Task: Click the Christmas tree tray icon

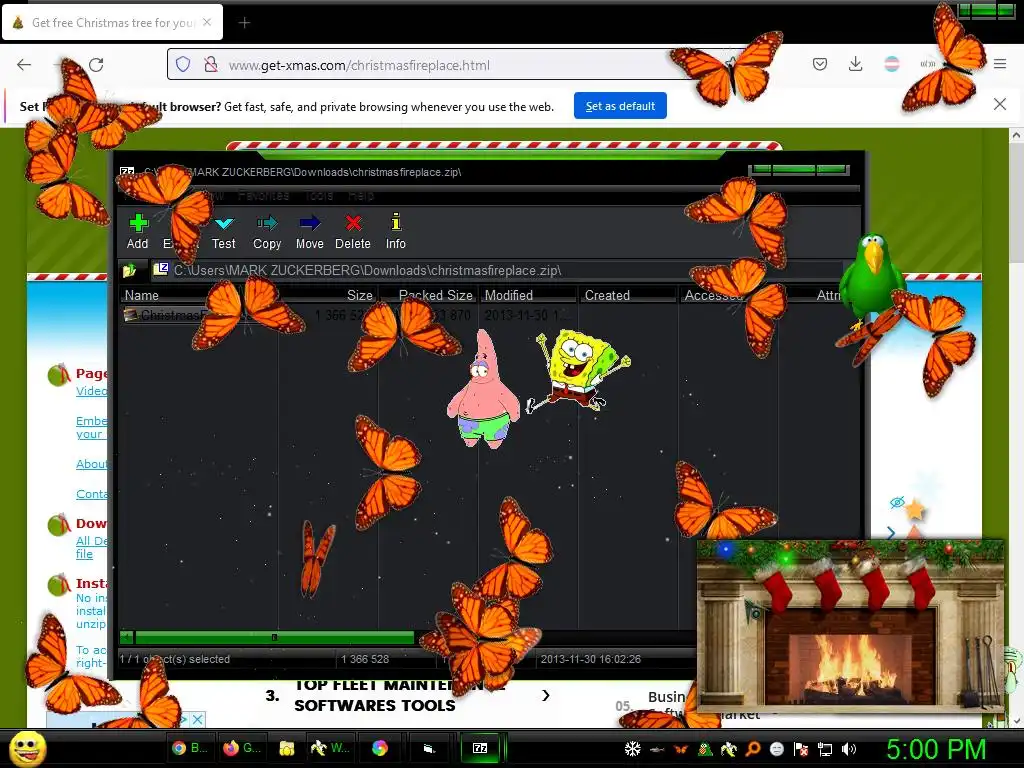Action: point(705,749)
